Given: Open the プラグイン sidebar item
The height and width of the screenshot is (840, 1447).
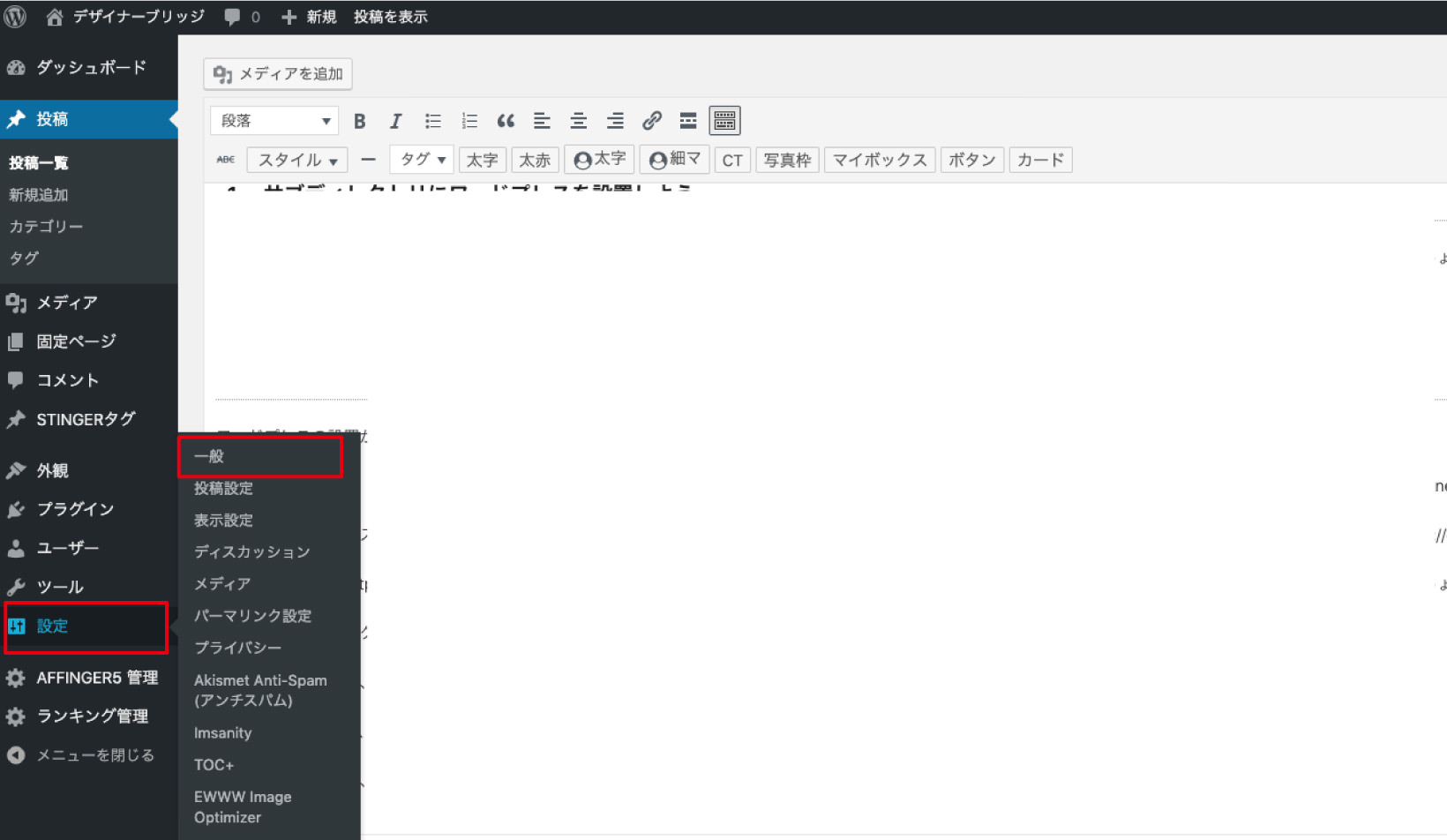Looking at the screenshot, I should (x=75, y=509).
